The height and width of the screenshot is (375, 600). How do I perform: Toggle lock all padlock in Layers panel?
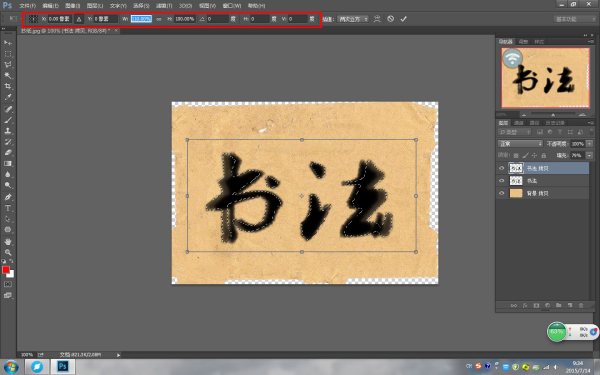click(x=544, y=155)
